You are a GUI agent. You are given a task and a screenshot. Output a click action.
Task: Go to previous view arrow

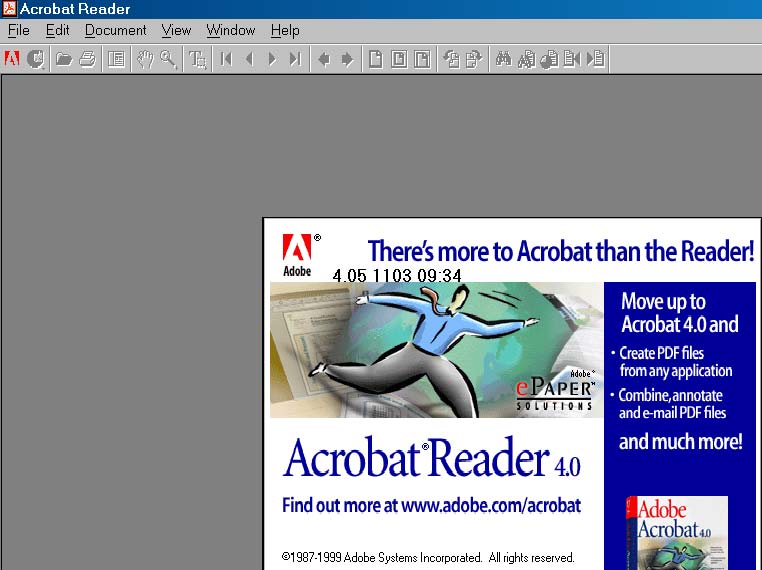pyautogui.click(x=324, y=59)
